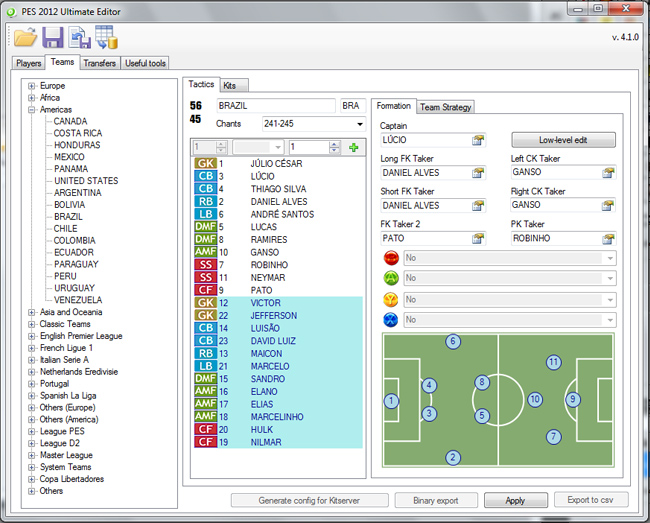Viewport: 650px width, 523px height.
Task: Select player marker 6 on the pitch
Action: 453,341
